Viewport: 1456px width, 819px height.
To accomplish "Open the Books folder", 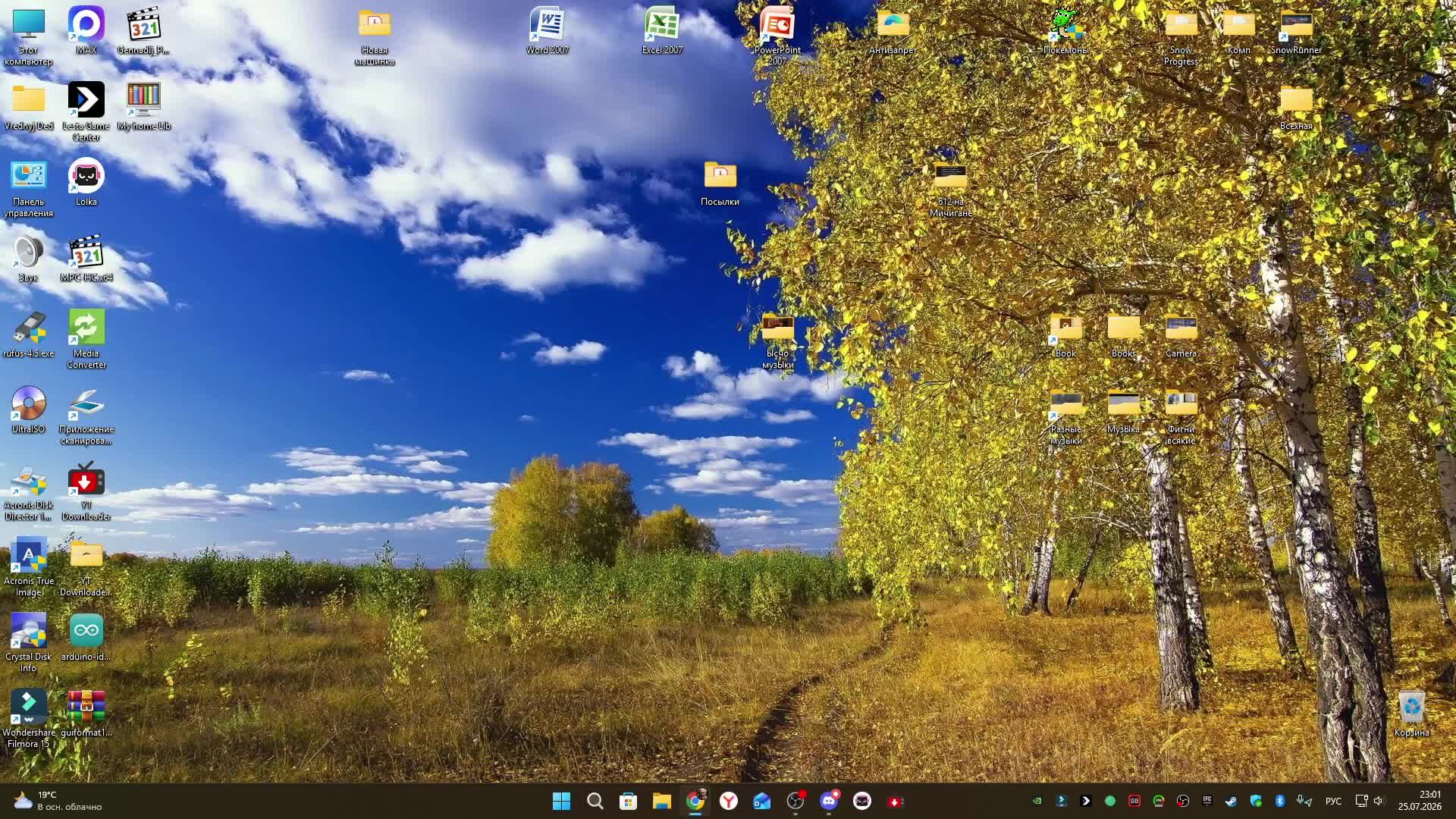I will pos(1123,334).
